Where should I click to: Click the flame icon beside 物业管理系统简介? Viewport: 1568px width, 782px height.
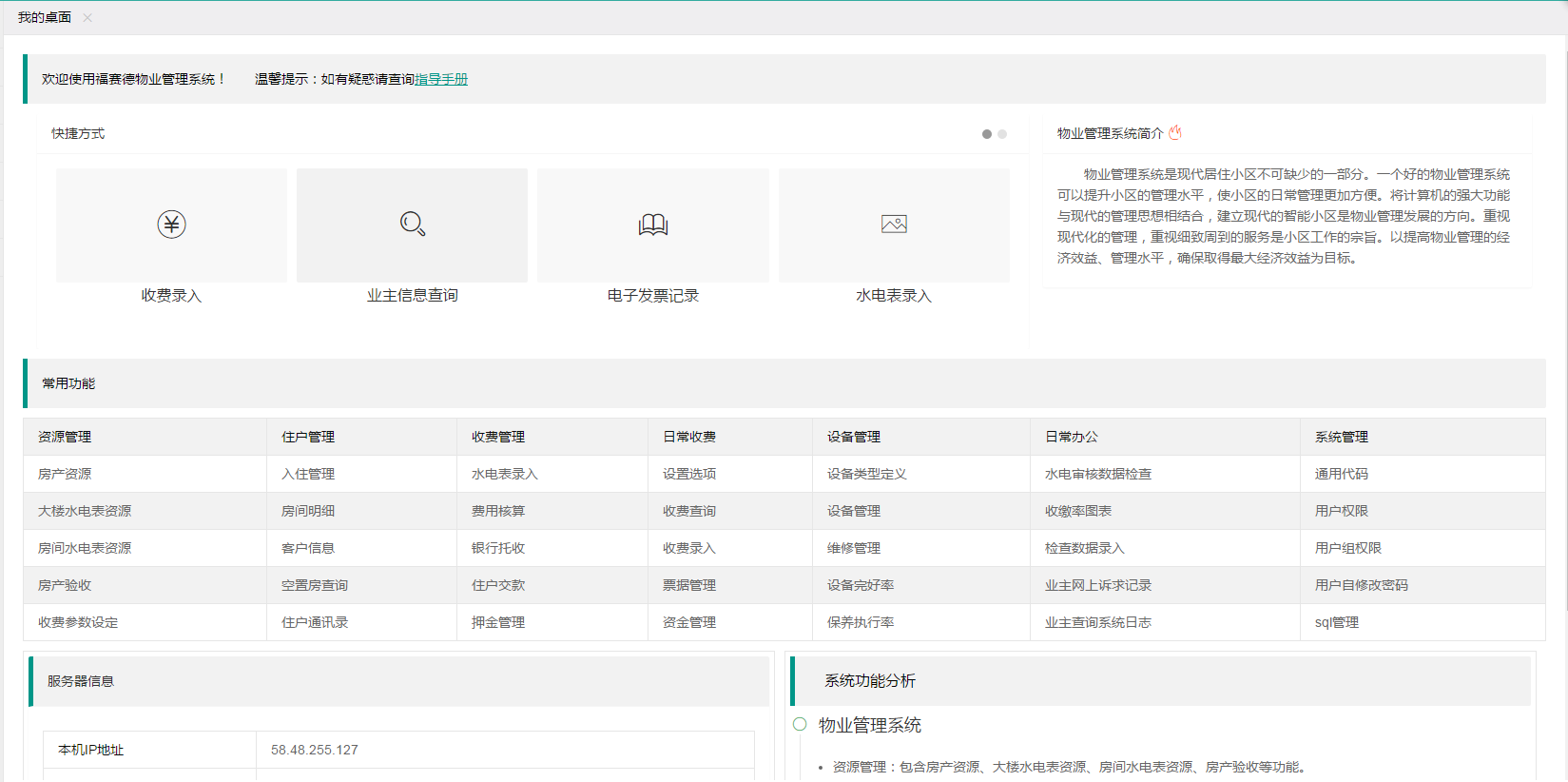point(1175,133)
